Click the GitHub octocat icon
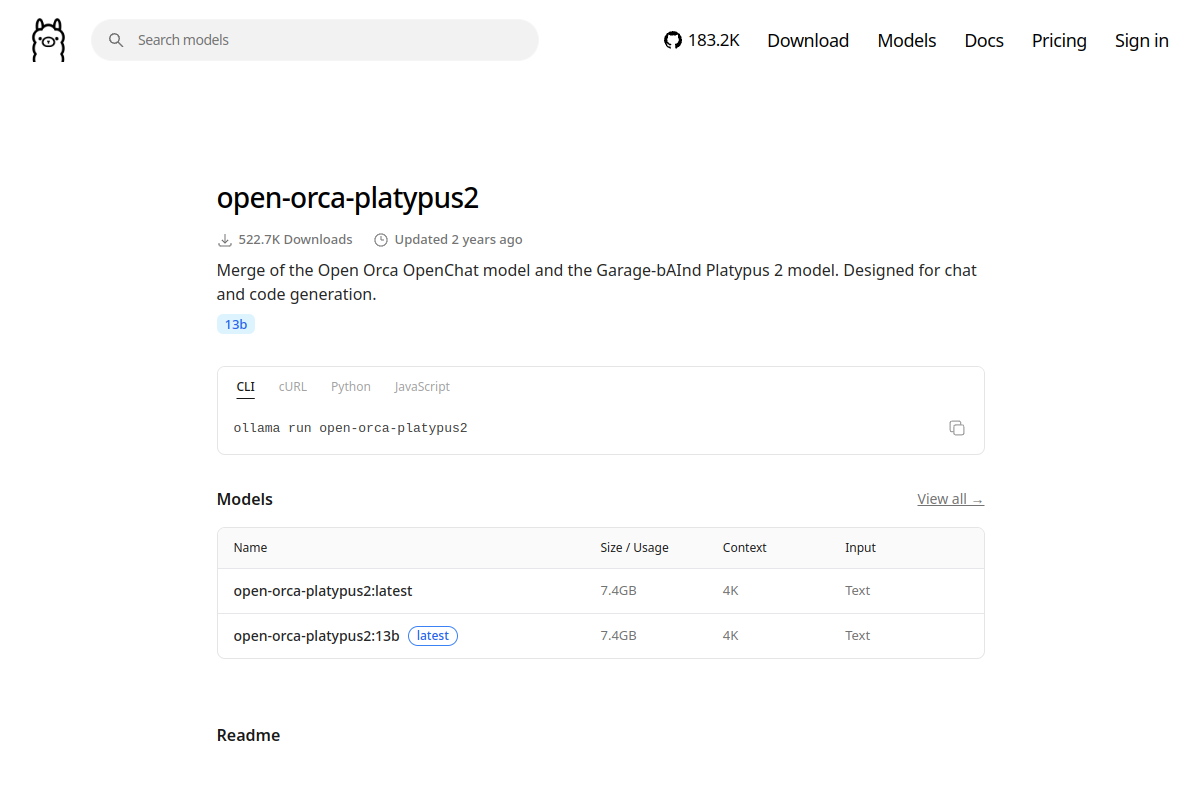This screenshot has height=800, width=1200. [x=673, y=40]
